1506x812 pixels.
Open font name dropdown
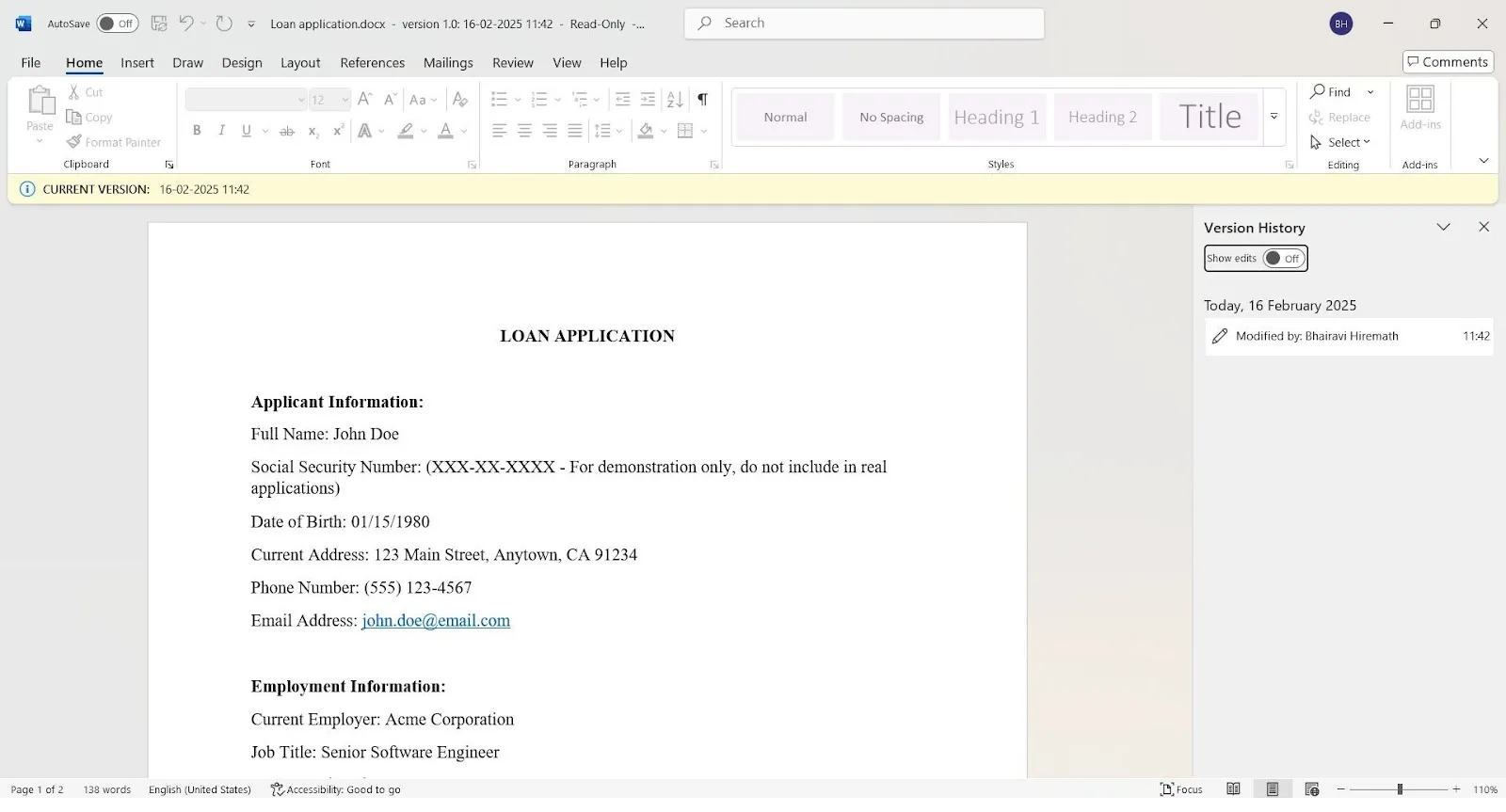pos(301,100)
